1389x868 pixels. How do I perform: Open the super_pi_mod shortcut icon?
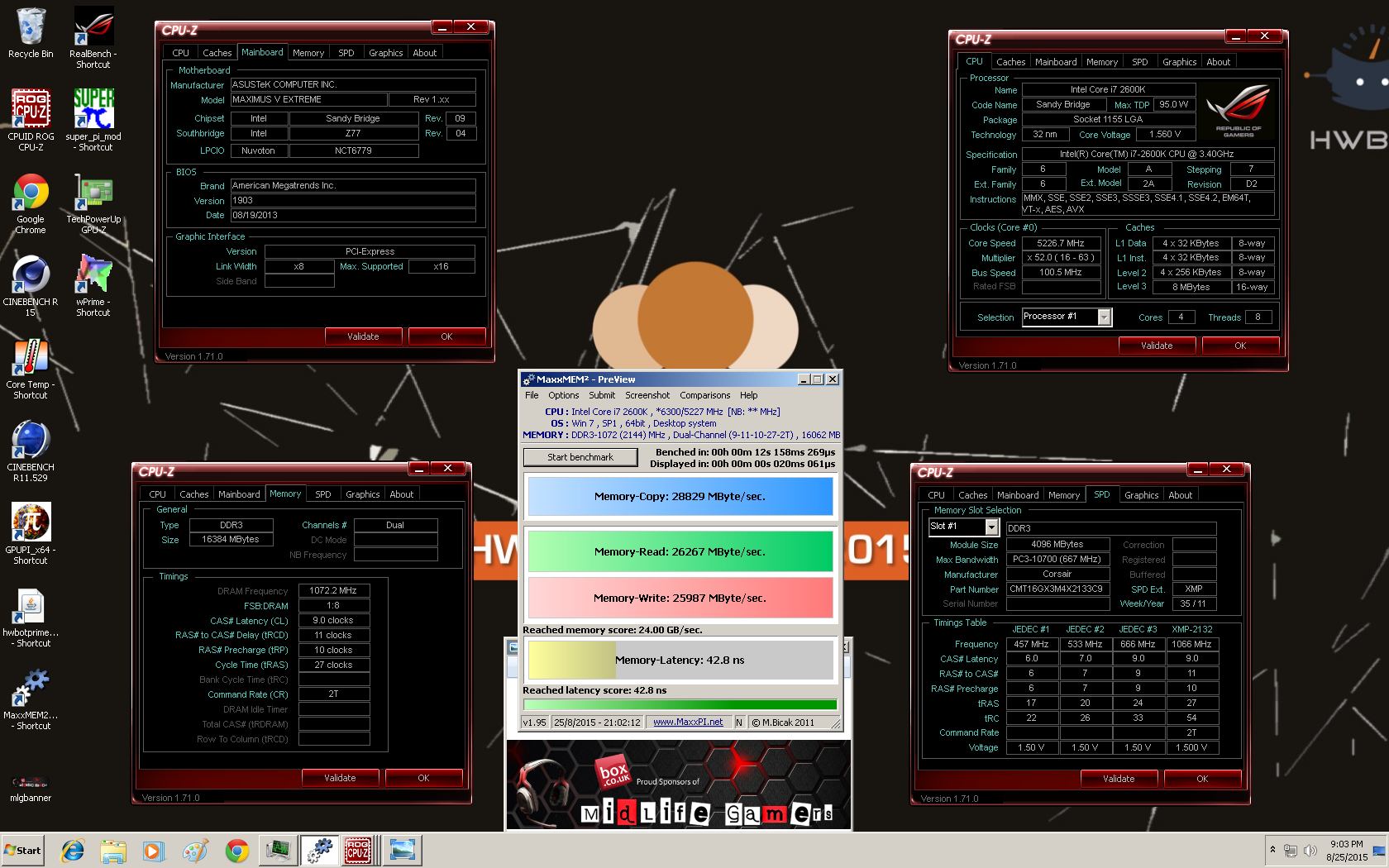[93, 120]
